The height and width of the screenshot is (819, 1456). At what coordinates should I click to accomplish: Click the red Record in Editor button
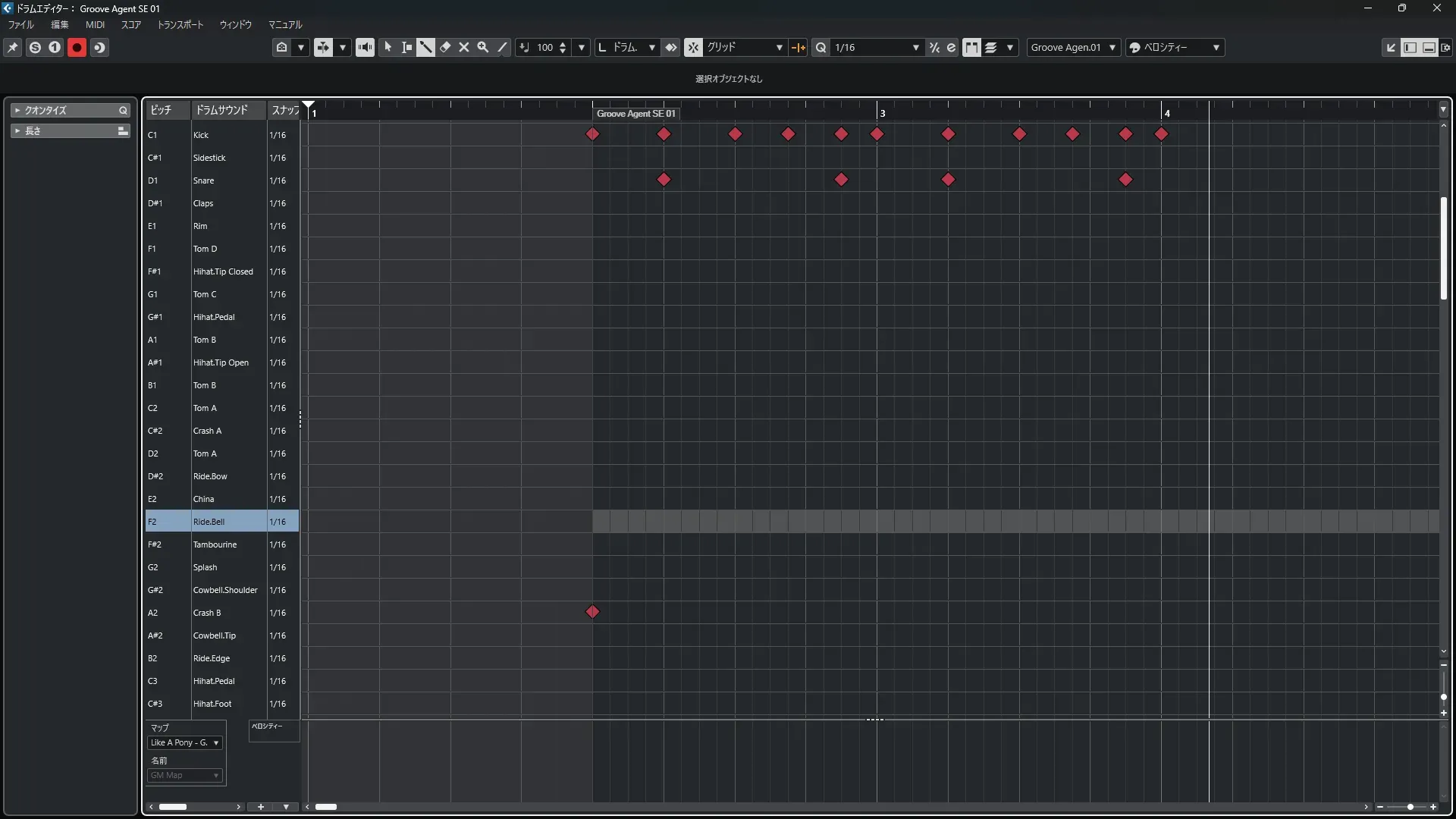(x=77, y=47)
